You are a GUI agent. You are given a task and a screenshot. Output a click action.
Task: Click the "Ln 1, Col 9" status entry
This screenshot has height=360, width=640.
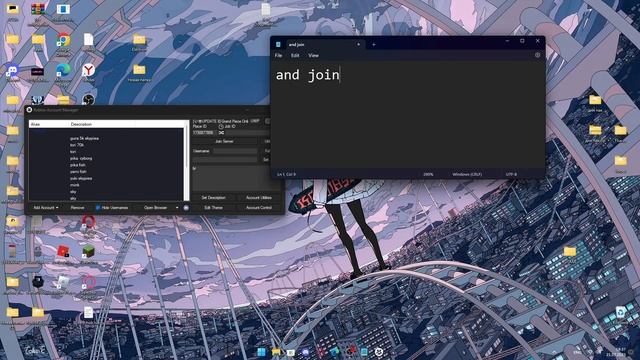[x=287, y=174]
